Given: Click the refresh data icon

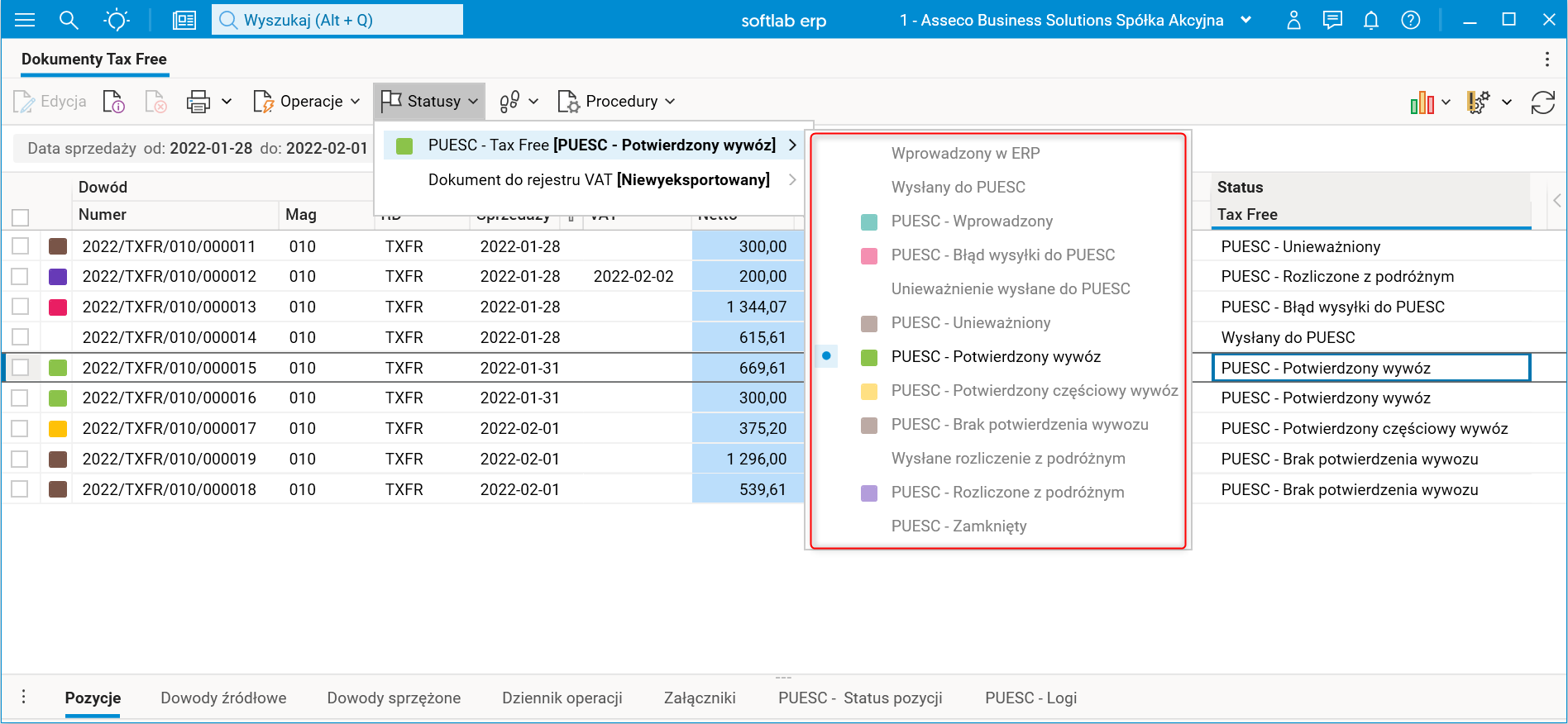Looking at the screenshot, I should [1542, 102].
